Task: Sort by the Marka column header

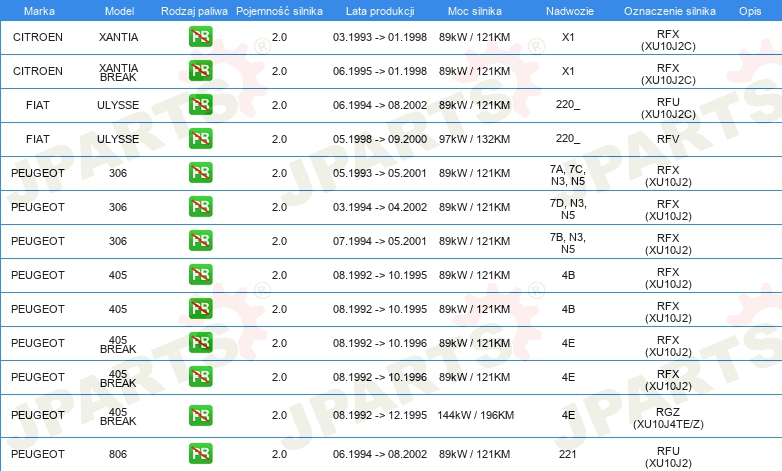Action: pos(39,11)
